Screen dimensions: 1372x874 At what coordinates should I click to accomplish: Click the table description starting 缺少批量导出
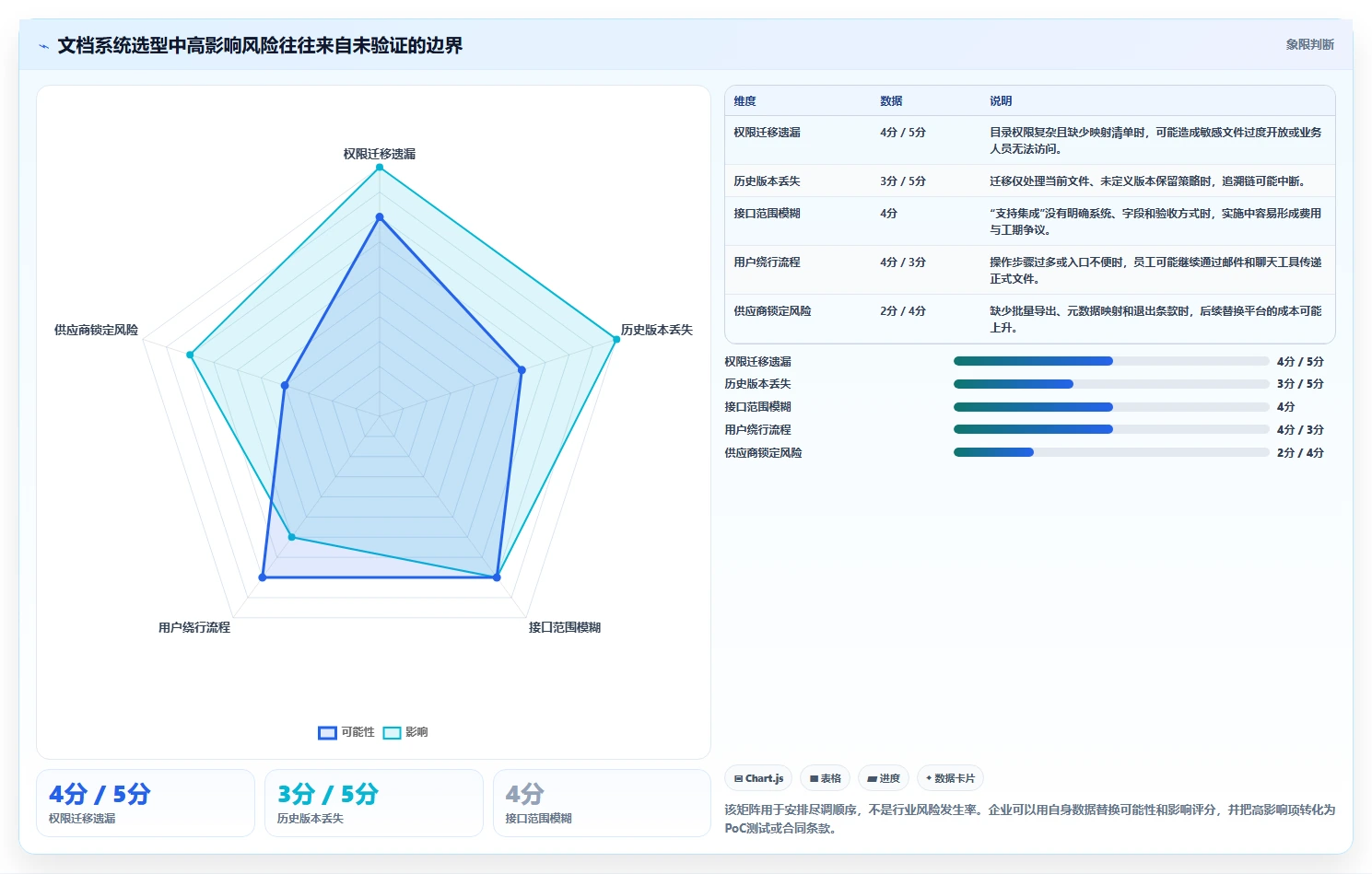click(1155, 320)
